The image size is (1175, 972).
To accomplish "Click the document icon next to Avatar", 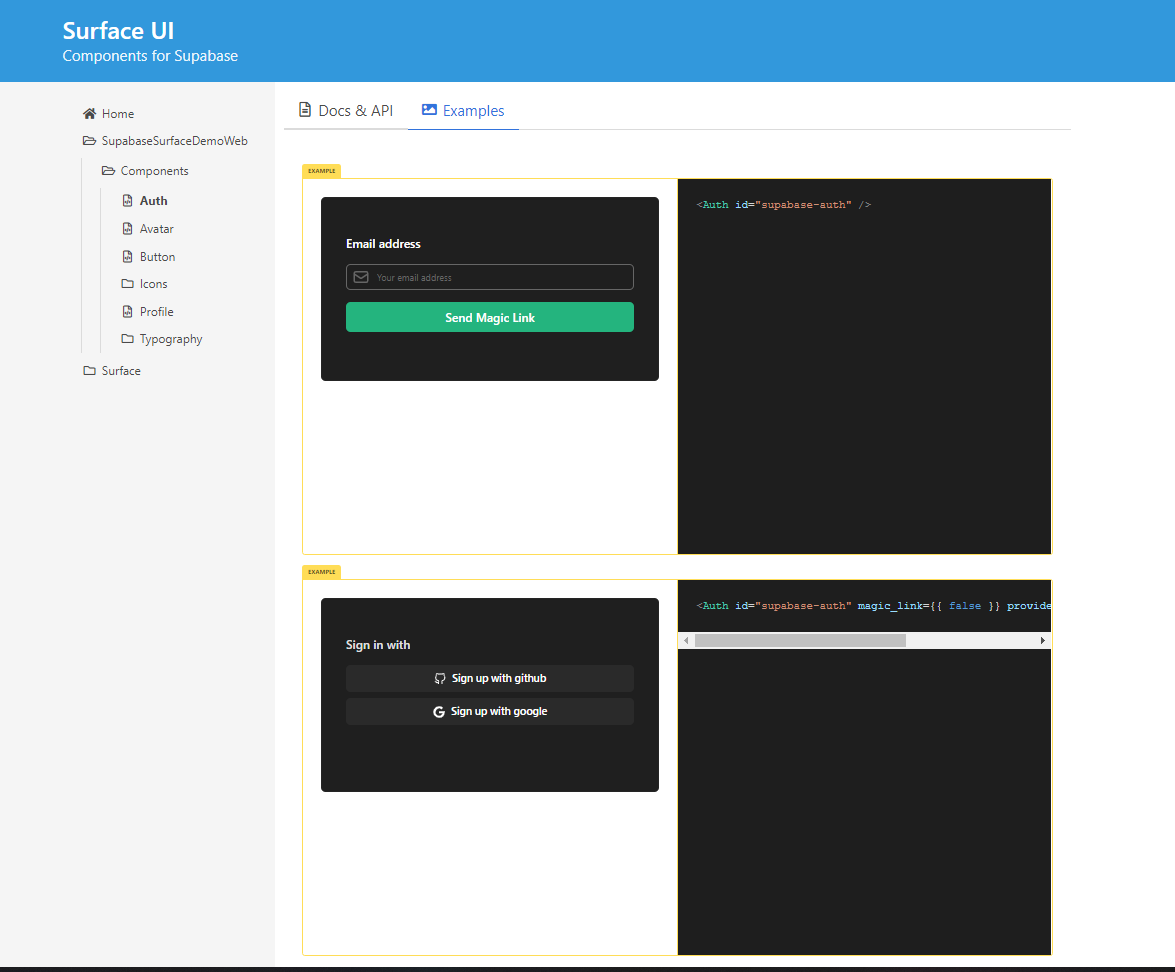I will [x=127, y=228].
